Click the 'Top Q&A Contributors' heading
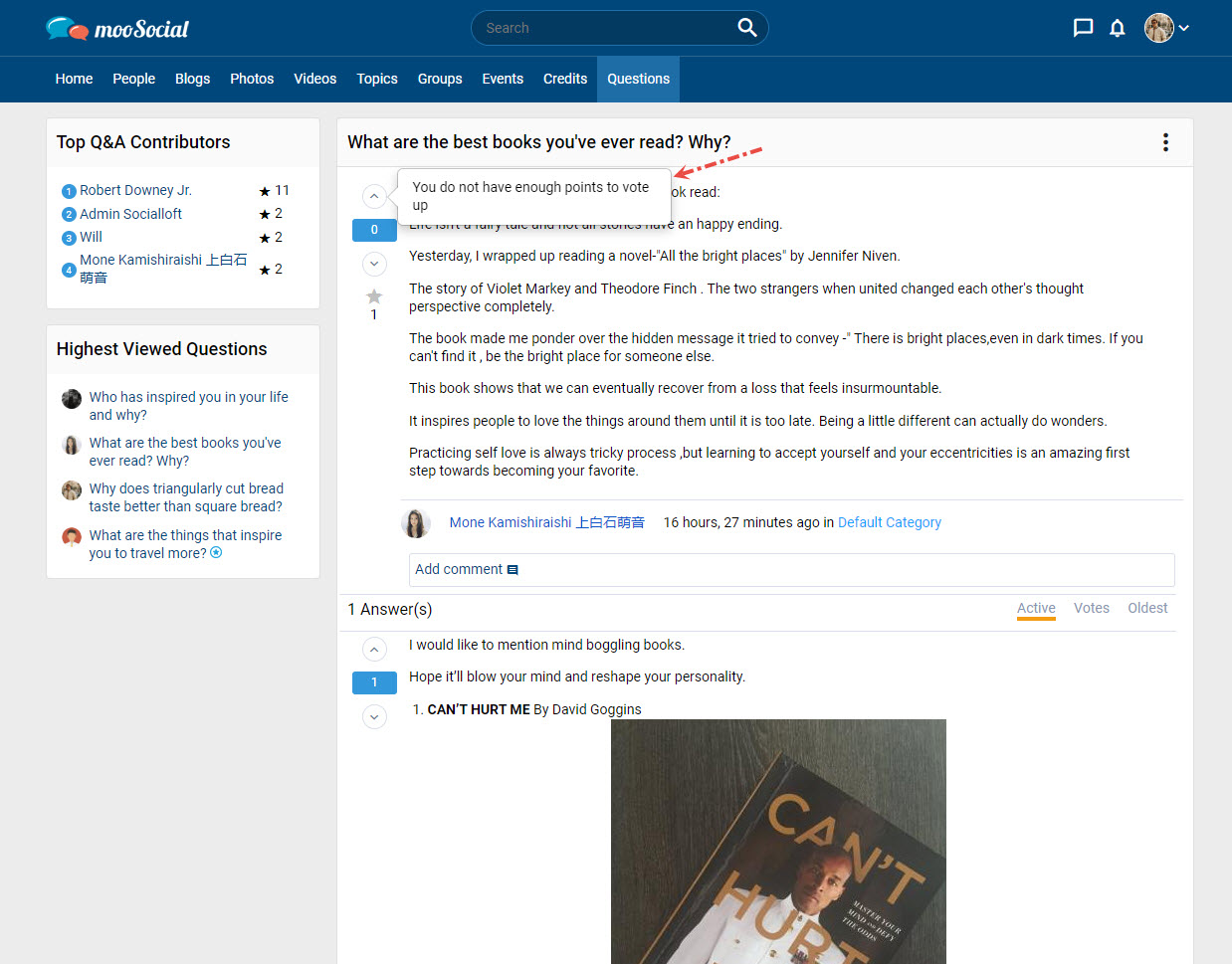The height and width of the screenshot is (964, 1232). tap(143, 142)
